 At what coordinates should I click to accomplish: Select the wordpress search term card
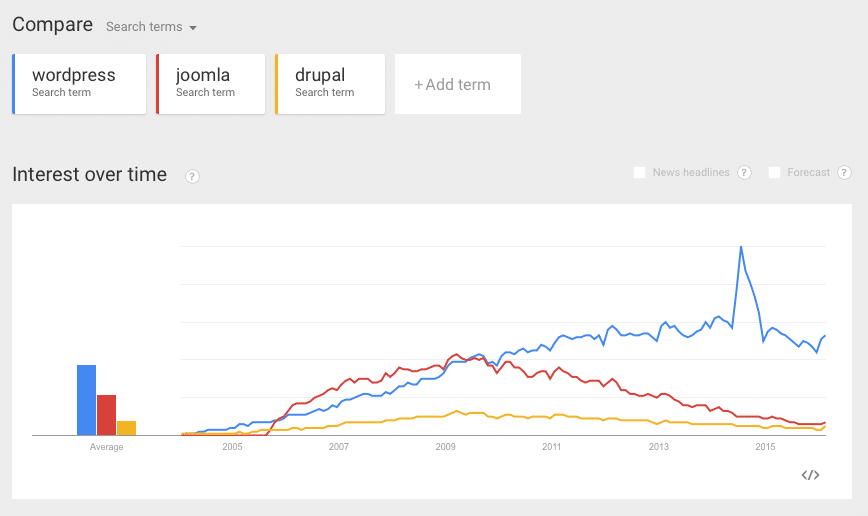coord(79,83)
